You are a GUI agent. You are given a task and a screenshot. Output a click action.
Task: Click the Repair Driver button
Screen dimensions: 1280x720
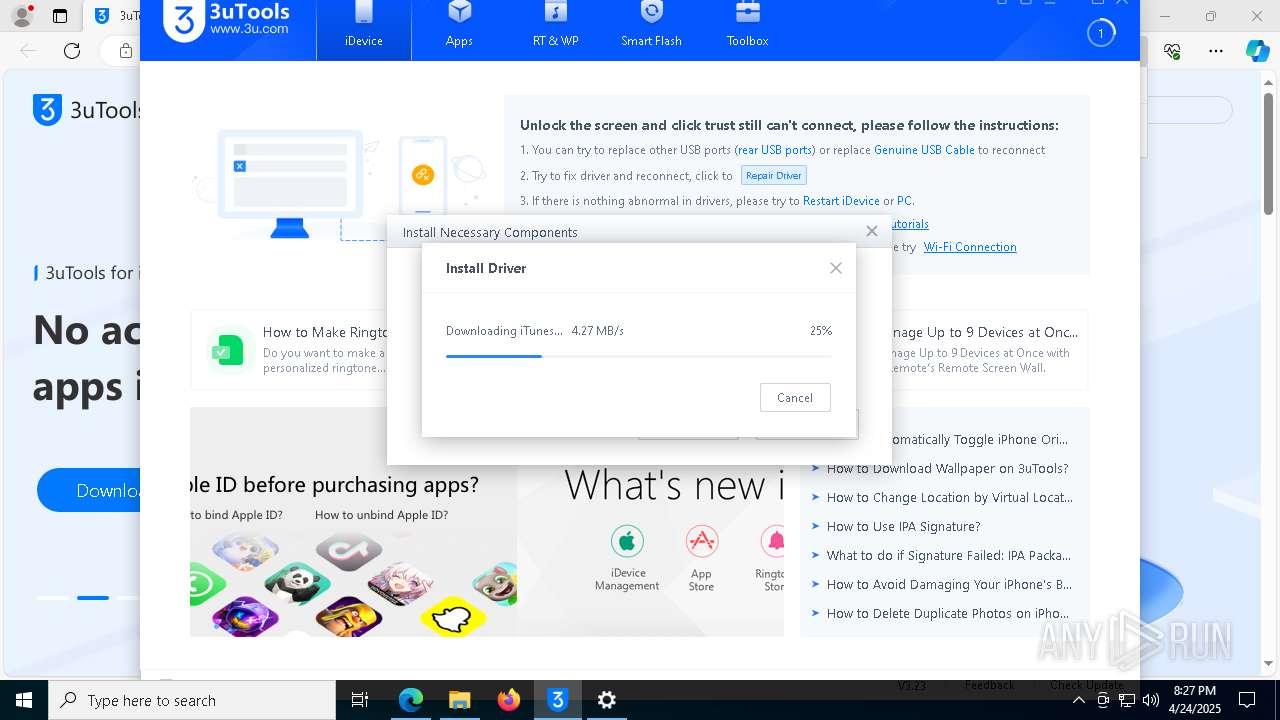click(x=774, y=175)
